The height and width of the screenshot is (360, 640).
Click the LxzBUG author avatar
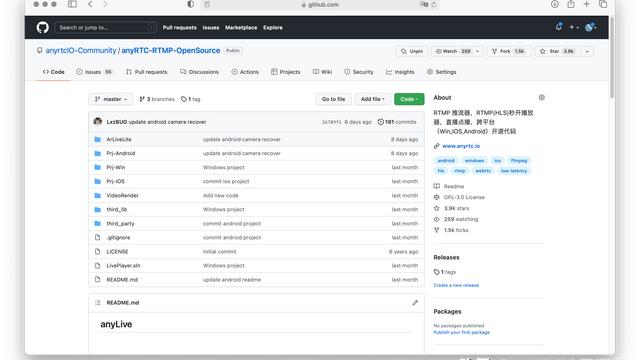98,121
